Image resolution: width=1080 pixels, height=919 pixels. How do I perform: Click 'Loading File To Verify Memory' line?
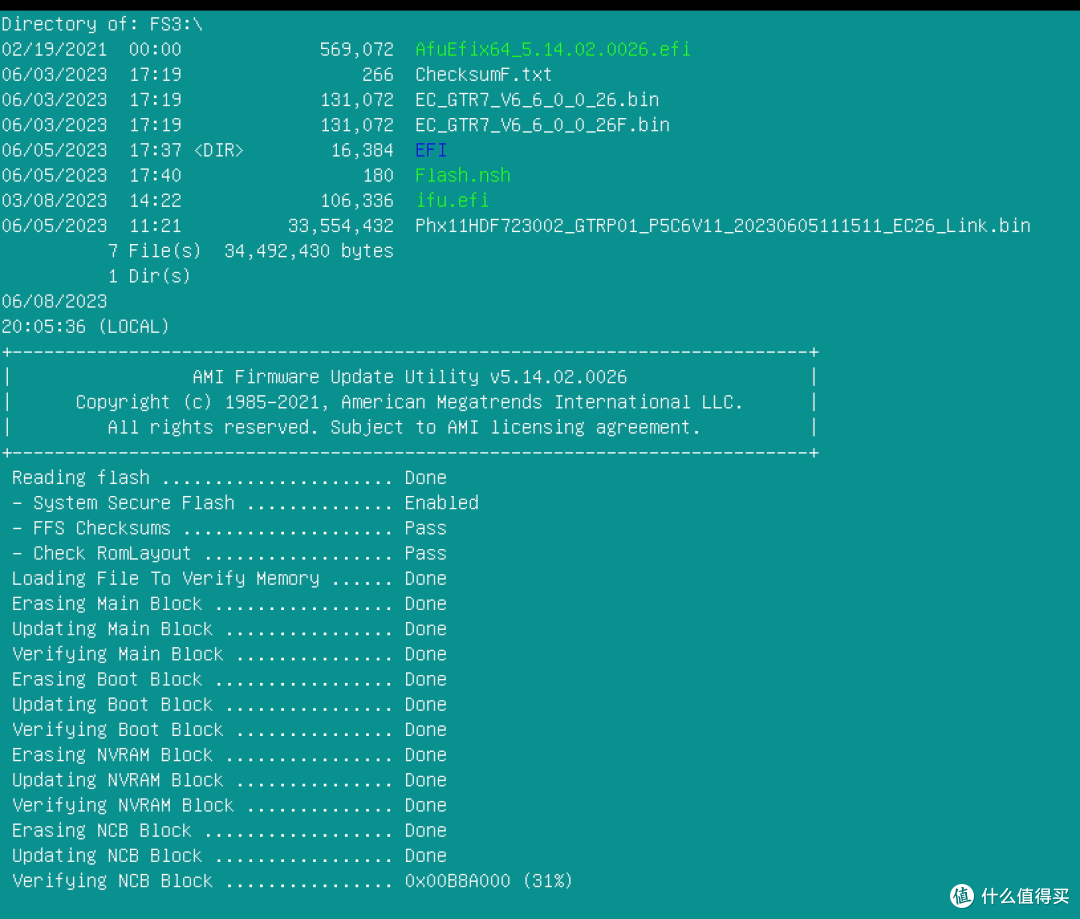229,579
